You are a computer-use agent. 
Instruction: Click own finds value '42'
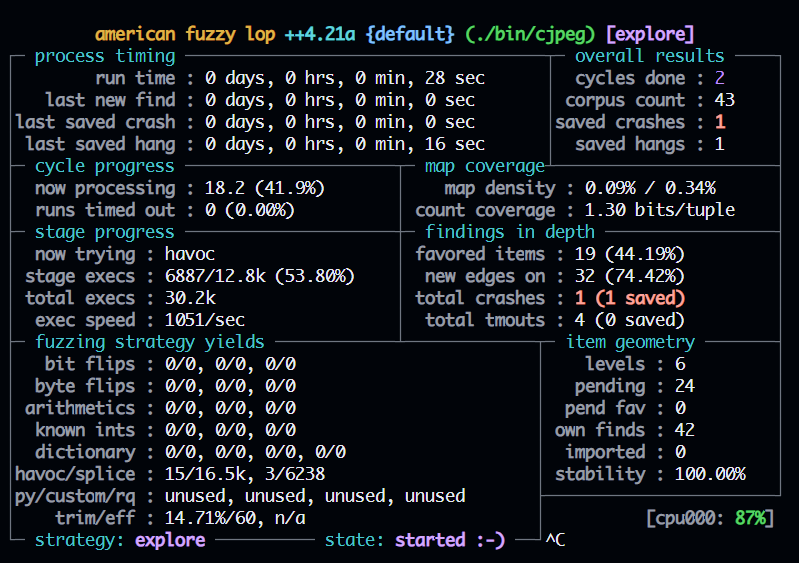tap(685, 430)
